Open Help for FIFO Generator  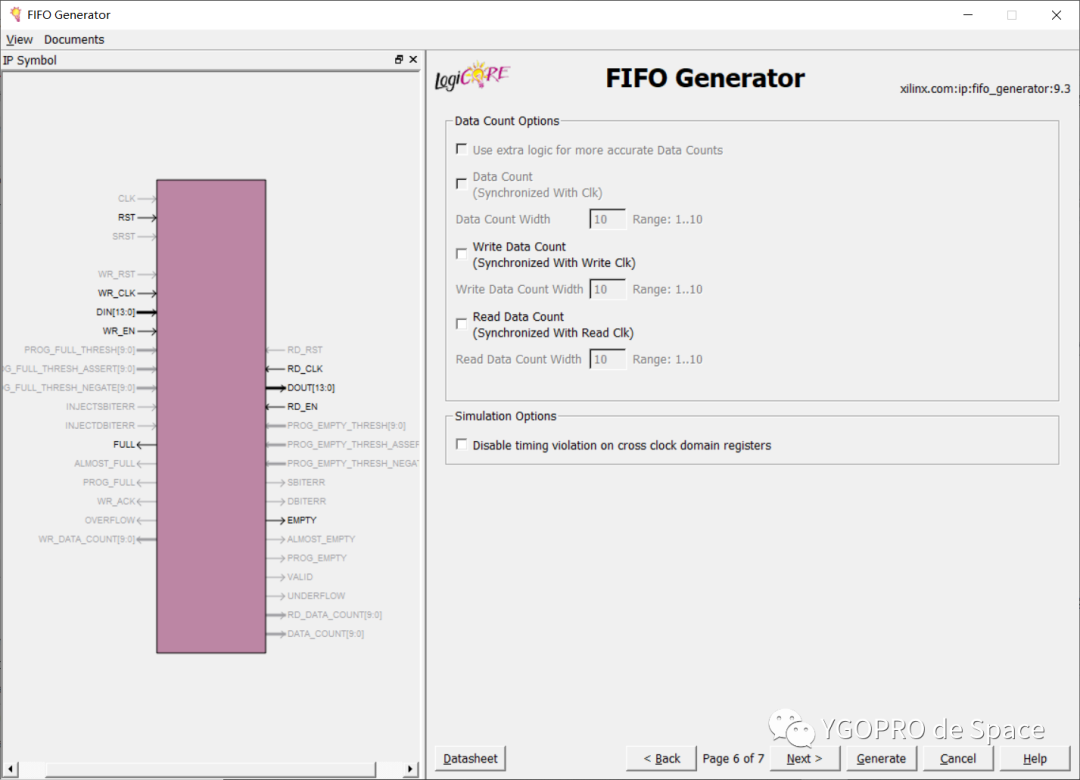click(1035, 759)
